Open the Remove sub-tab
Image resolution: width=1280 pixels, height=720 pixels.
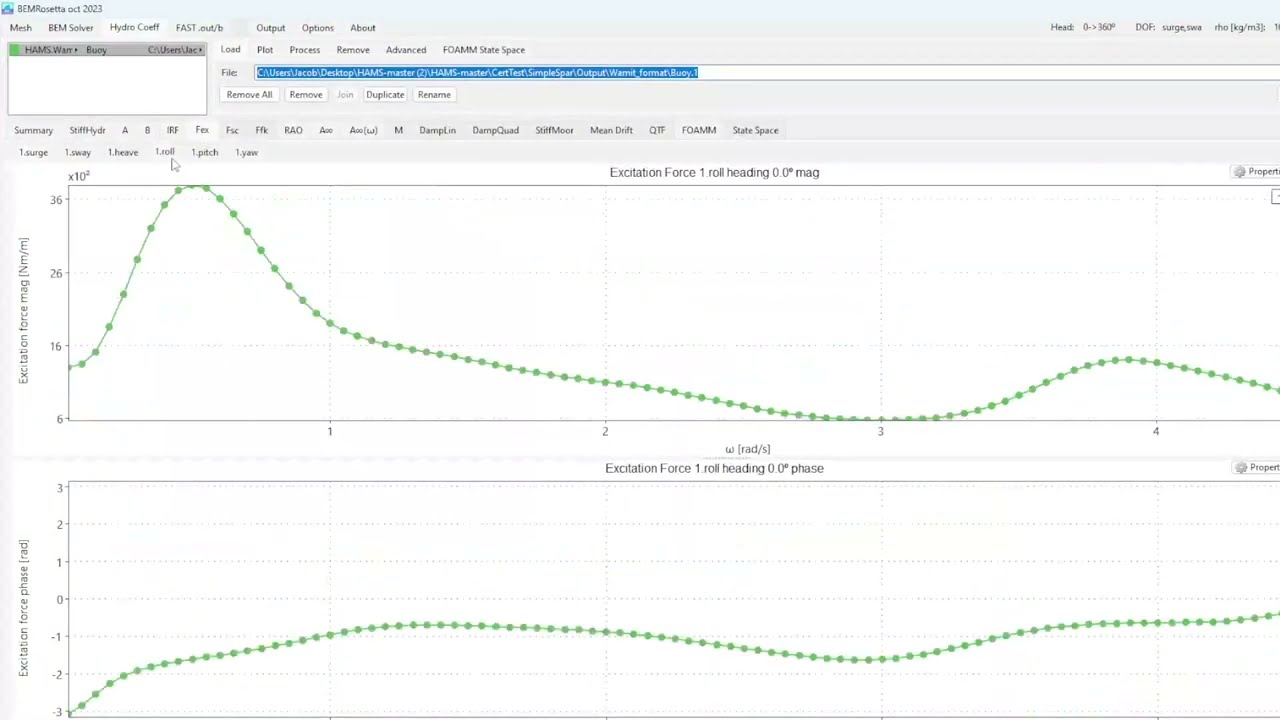353,50
